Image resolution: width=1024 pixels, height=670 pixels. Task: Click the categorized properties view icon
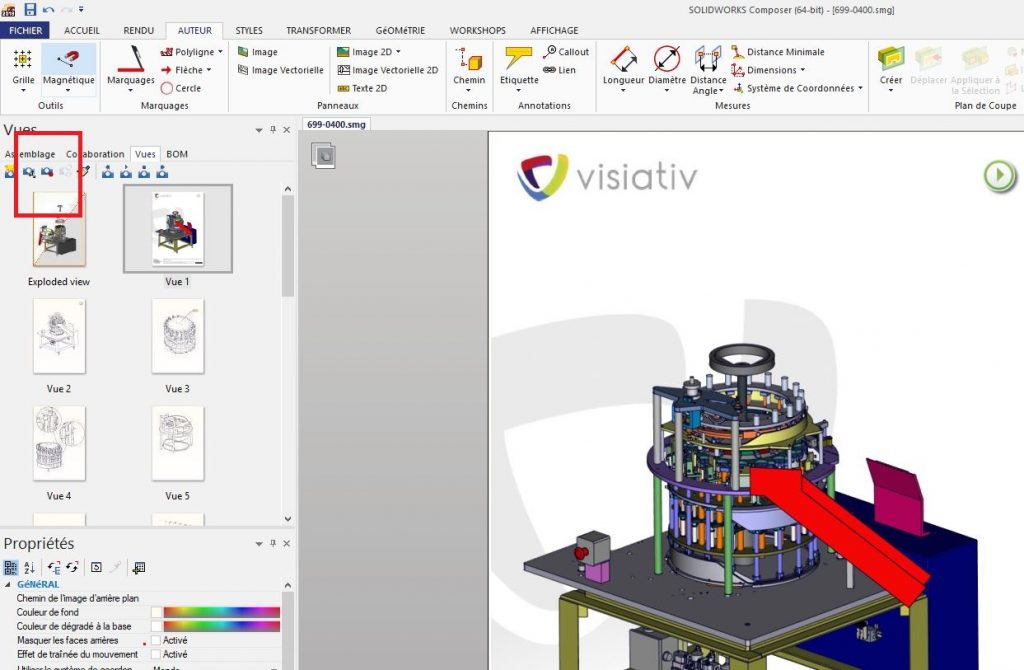[10, 567]
